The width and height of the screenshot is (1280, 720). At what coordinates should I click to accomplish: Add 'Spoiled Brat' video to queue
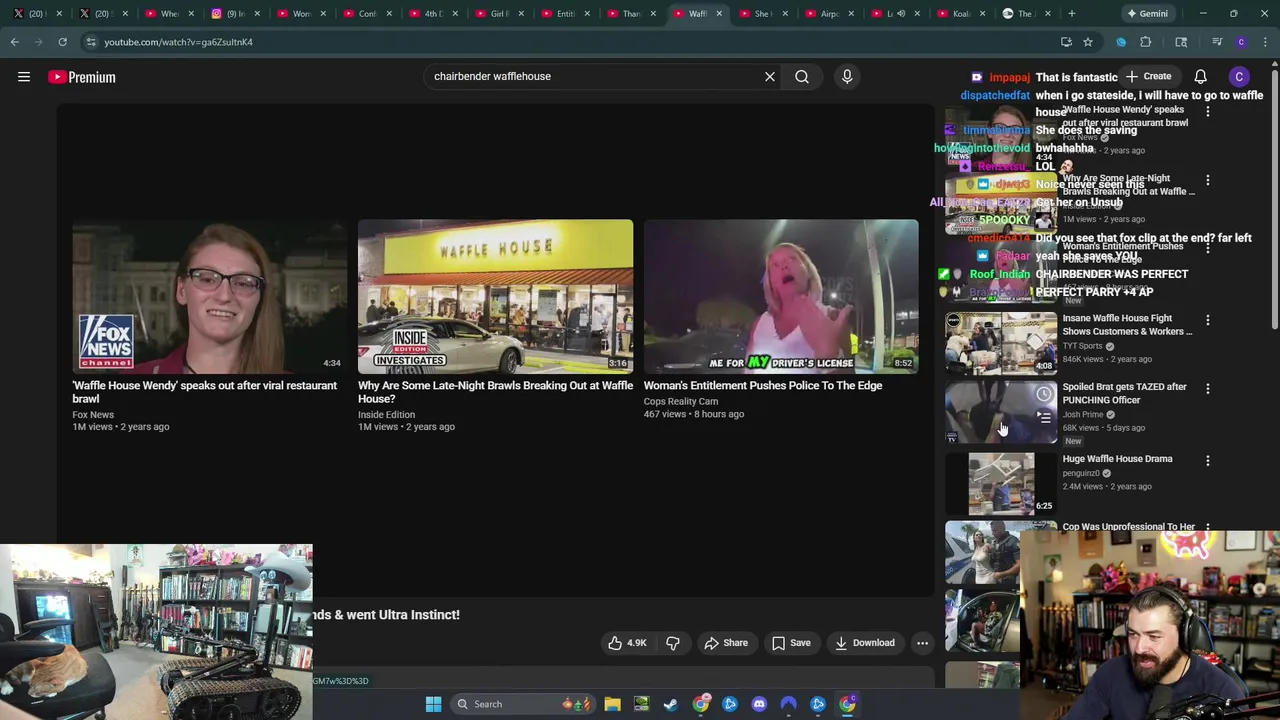(1044, 418)
